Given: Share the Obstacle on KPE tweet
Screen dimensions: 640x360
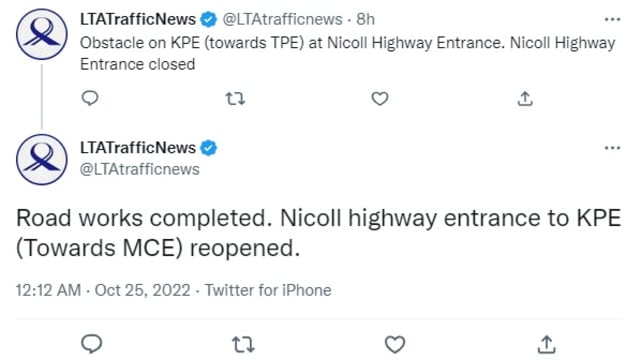Looking at the screenshot, I should coord(525,98).
